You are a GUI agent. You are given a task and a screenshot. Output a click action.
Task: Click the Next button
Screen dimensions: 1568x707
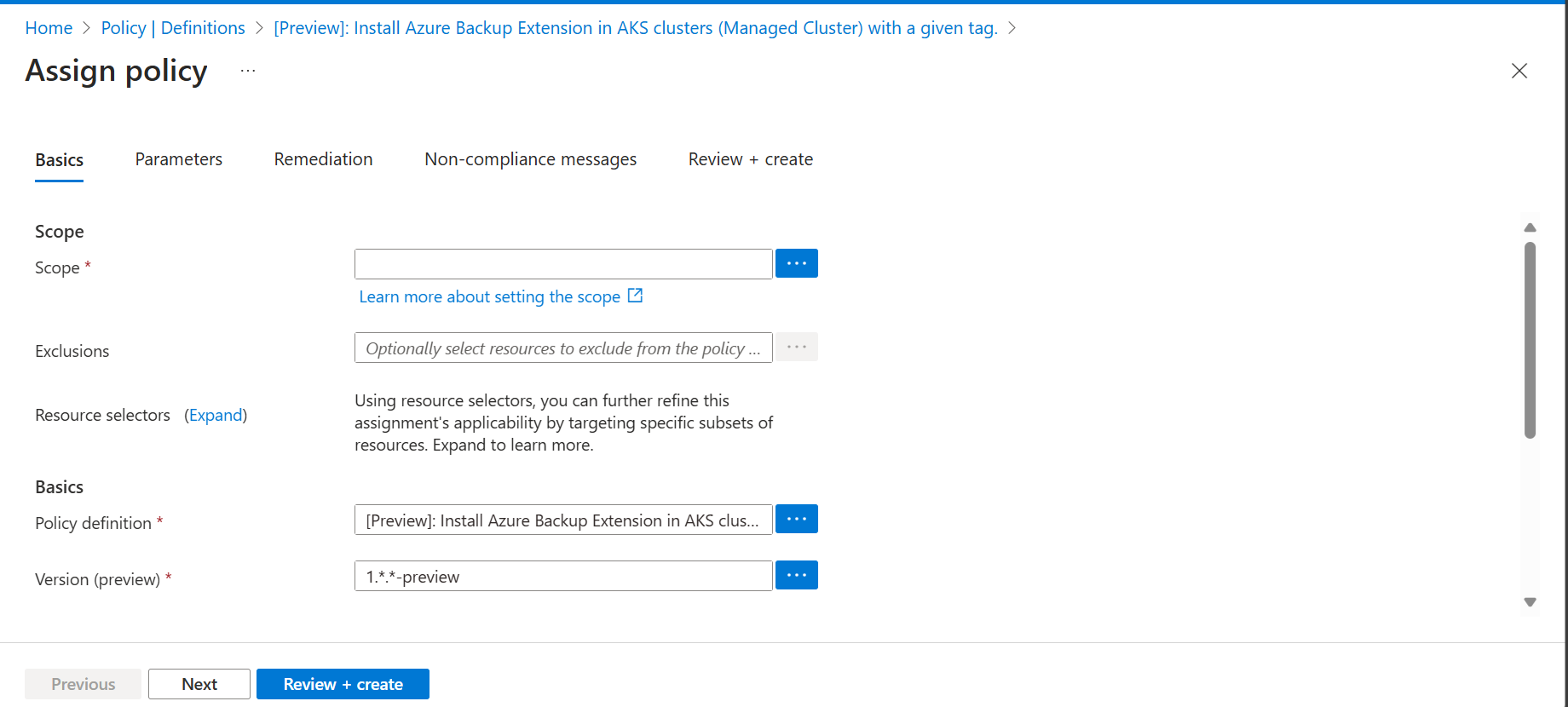199,684
